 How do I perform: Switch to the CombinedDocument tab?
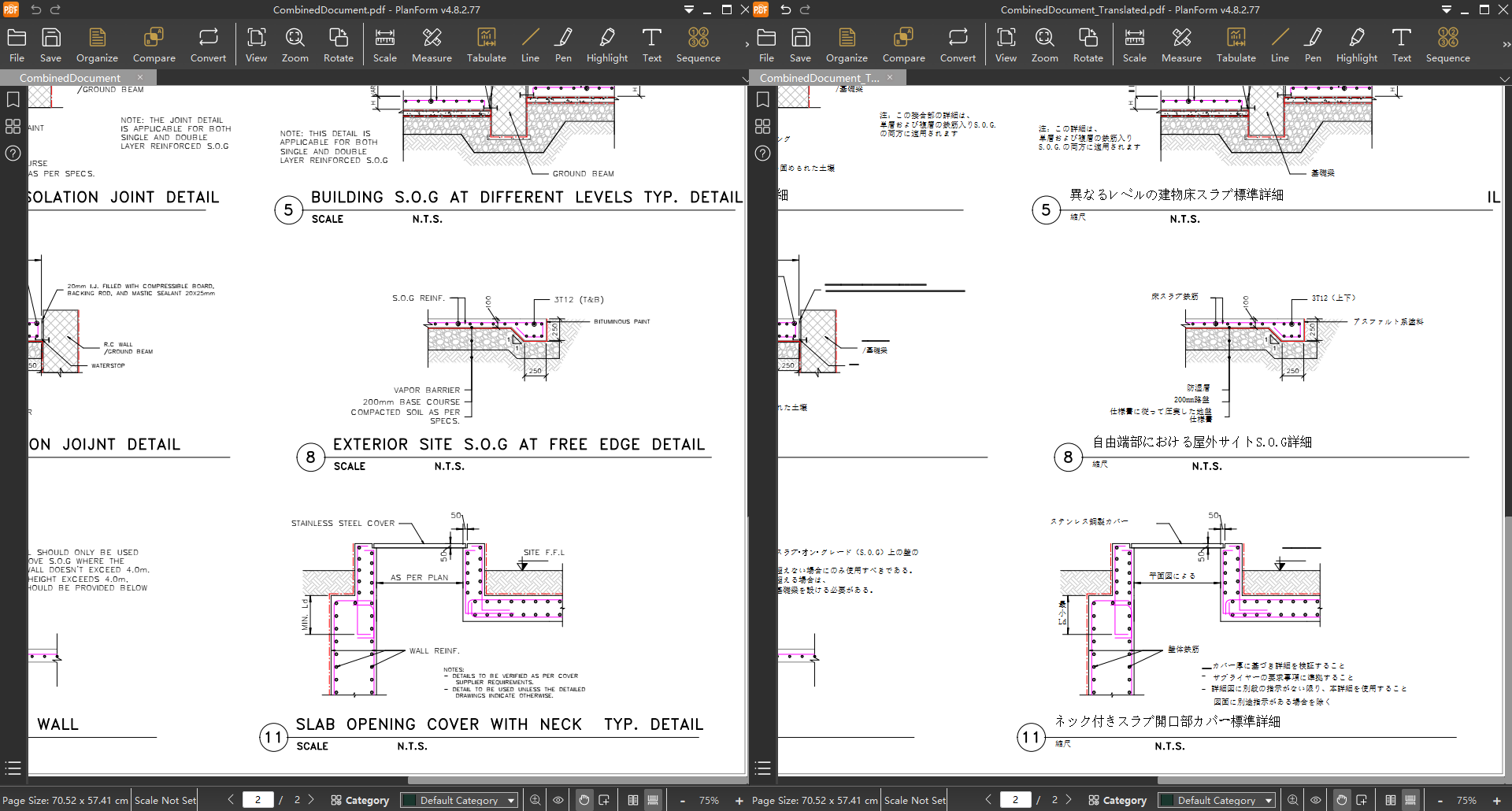[71, 78]
